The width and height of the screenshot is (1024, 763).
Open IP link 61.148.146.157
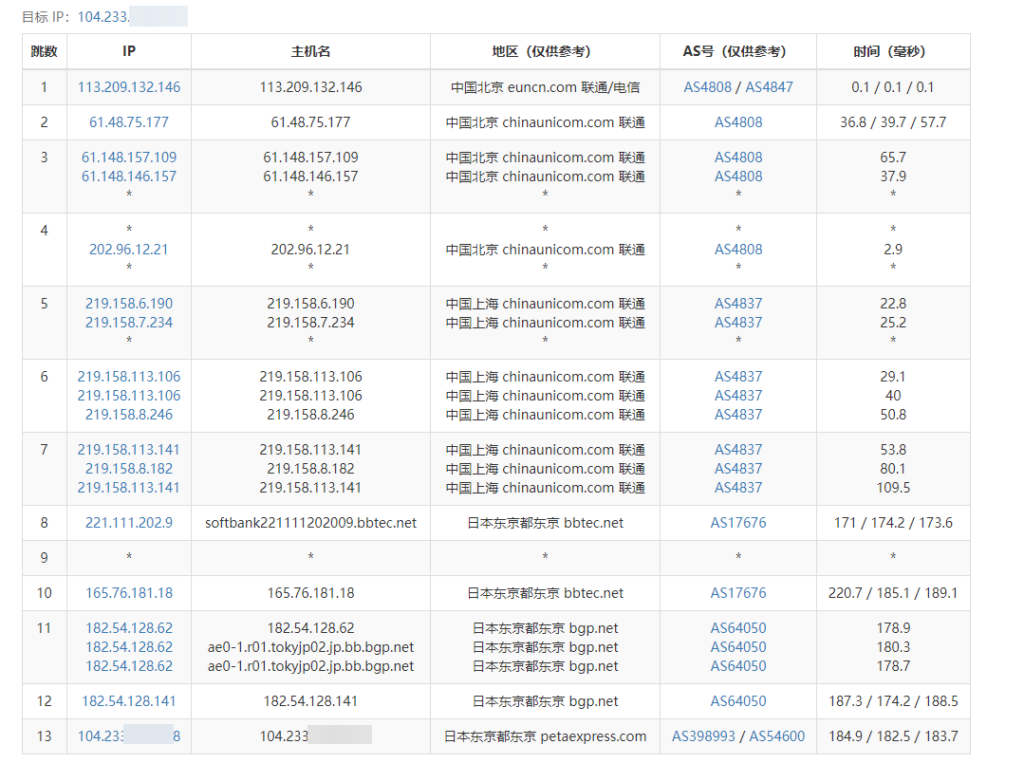tap(129, 176)
